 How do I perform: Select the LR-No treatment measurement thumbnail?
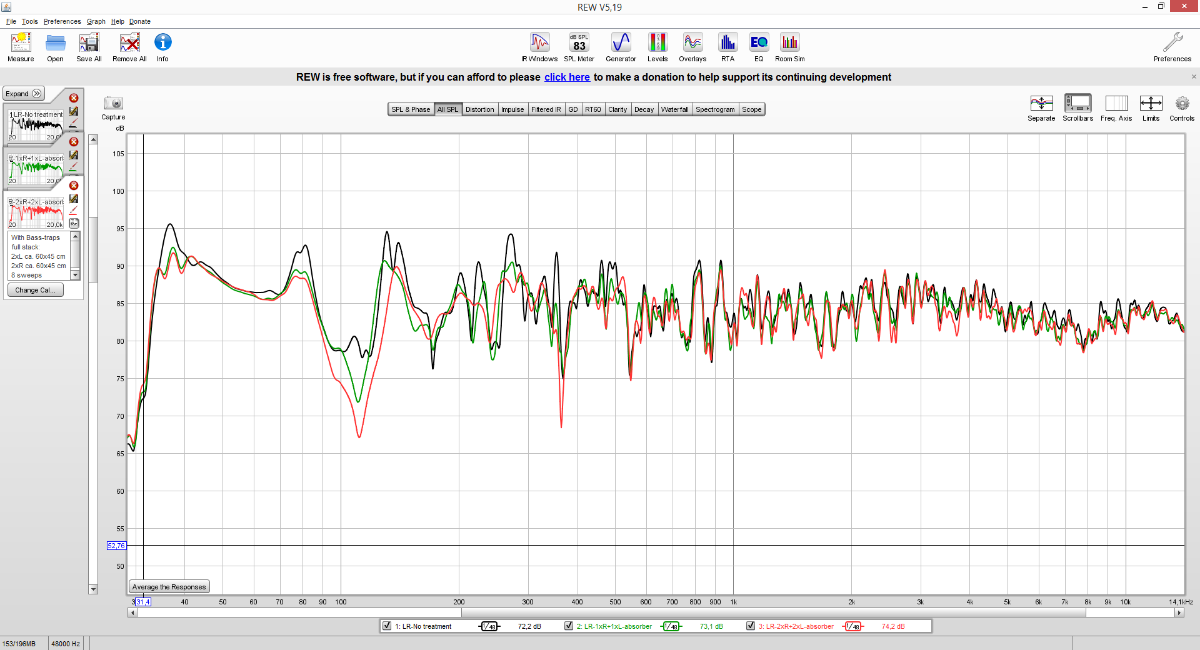click(x=36, y=126)
